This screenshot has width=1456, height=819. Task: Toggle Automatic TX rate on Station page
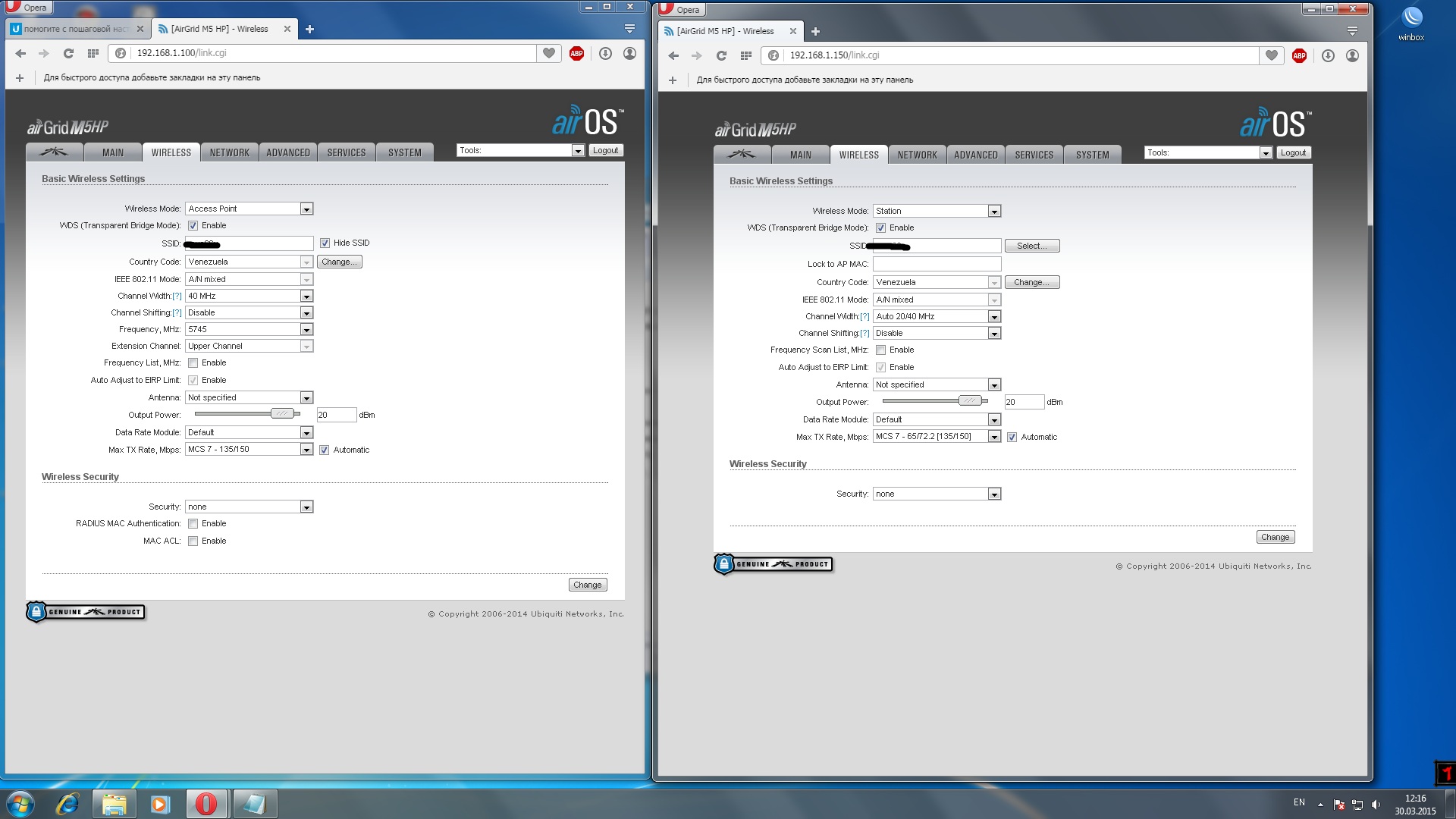tap(1012, 438)
